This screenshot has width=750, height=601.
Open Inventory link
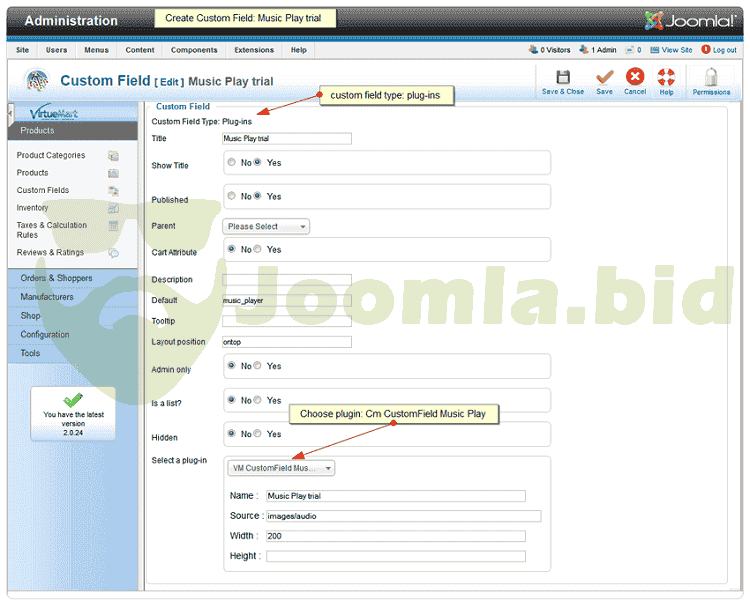click(x=32, y=208)
